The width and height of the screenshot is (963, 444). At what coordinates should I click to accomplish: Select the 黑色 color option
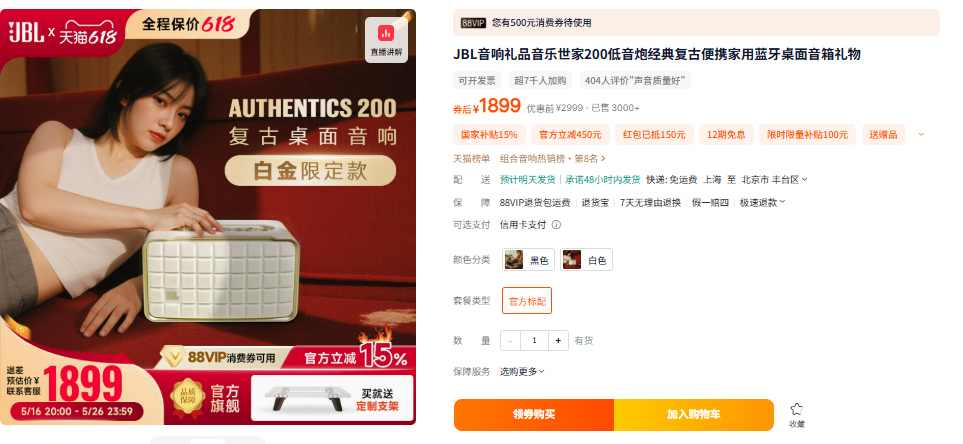[x=528, y=260]
